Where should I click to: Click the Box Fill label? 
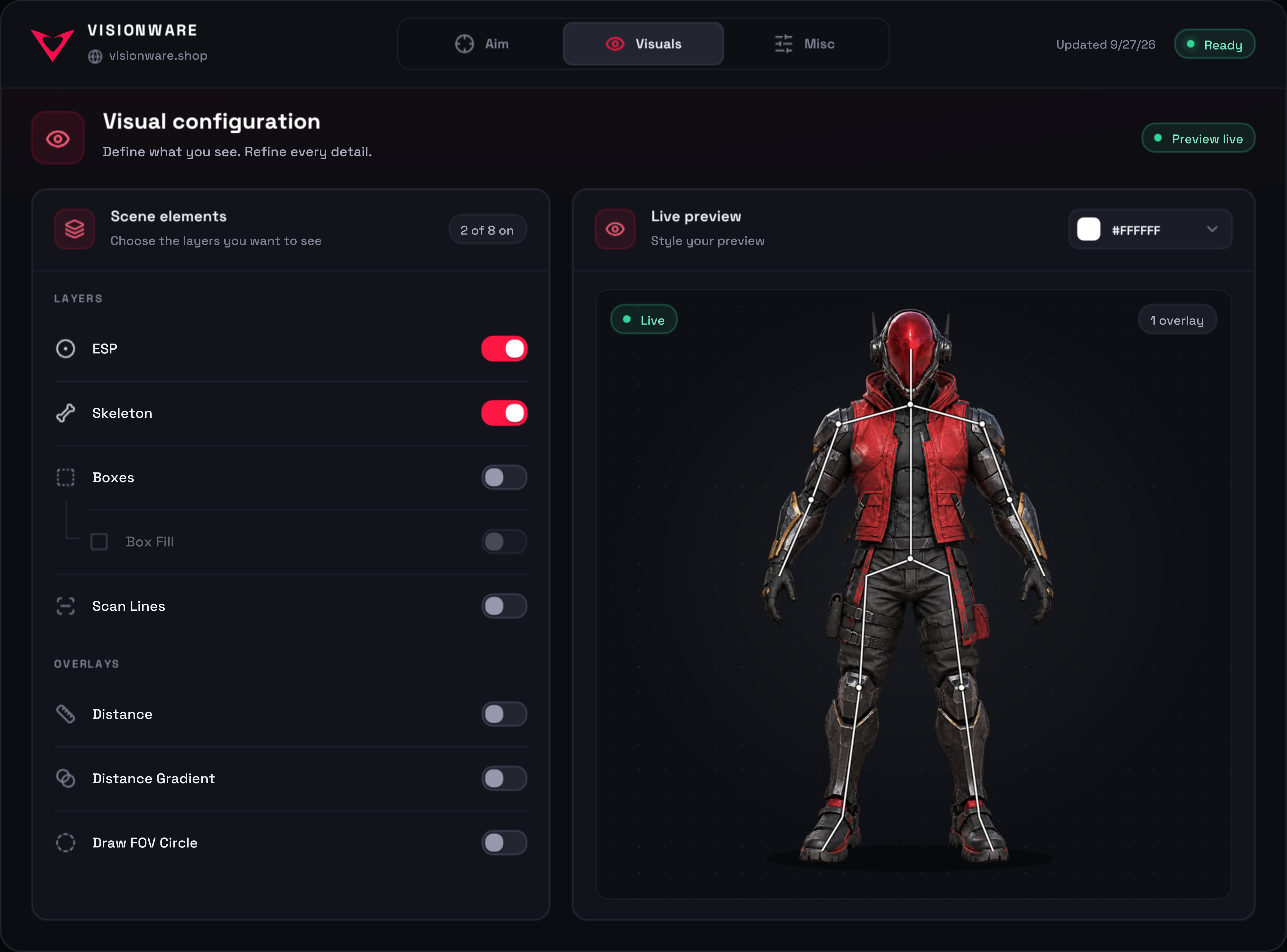(150, 542)
